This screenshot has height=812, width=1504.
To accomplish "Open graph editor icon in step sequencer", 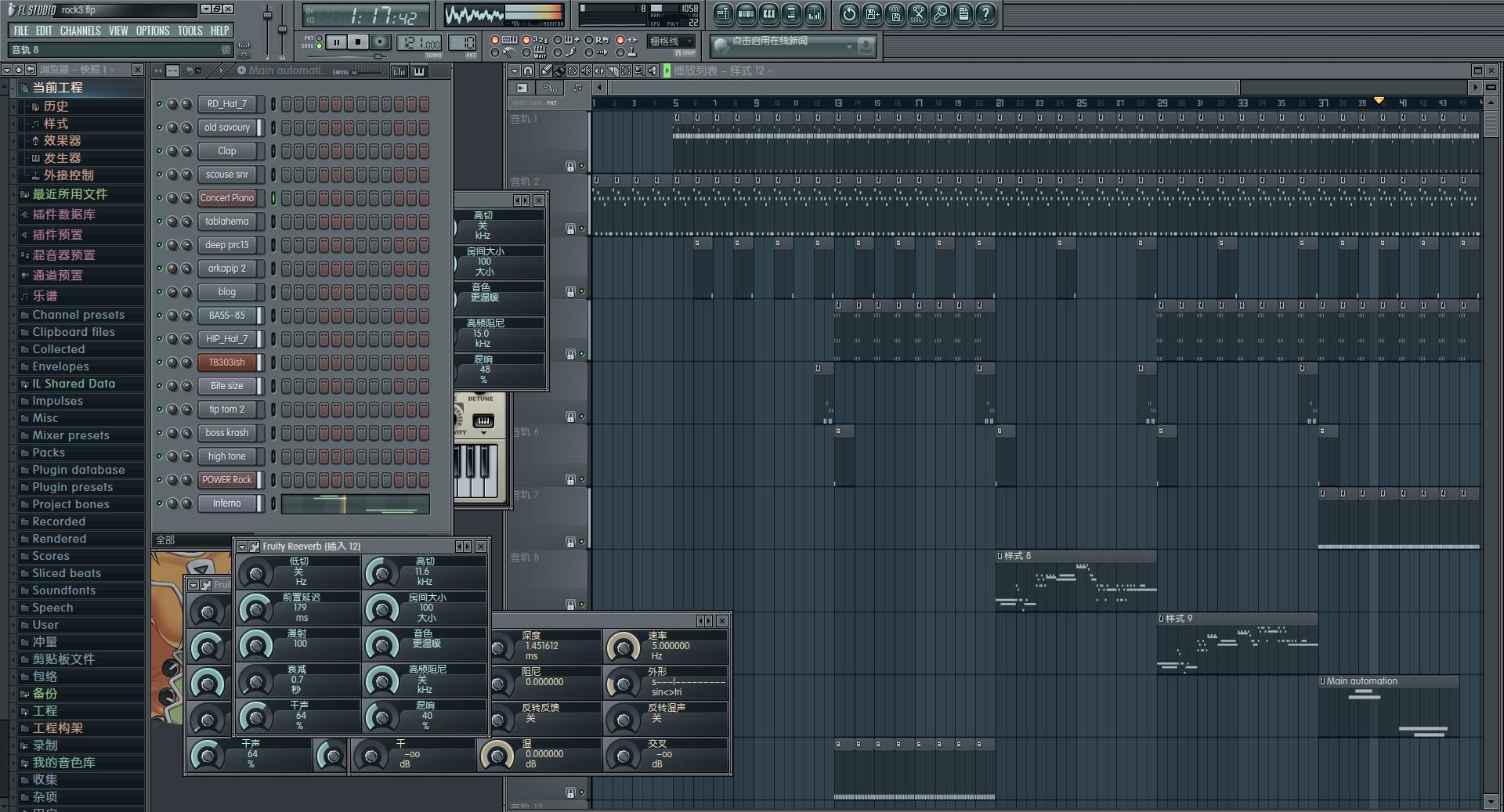I will point(399,71).
